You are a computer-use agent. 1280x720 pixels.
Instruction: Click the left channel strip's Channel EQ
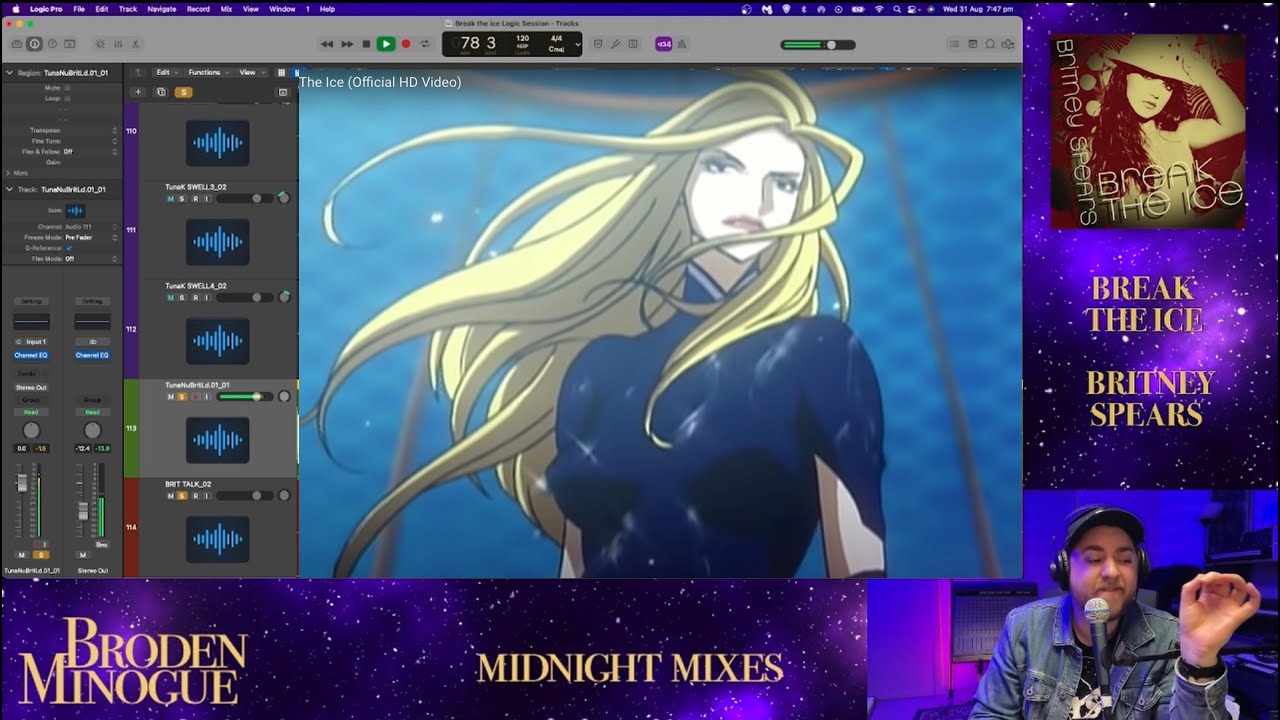31,355
